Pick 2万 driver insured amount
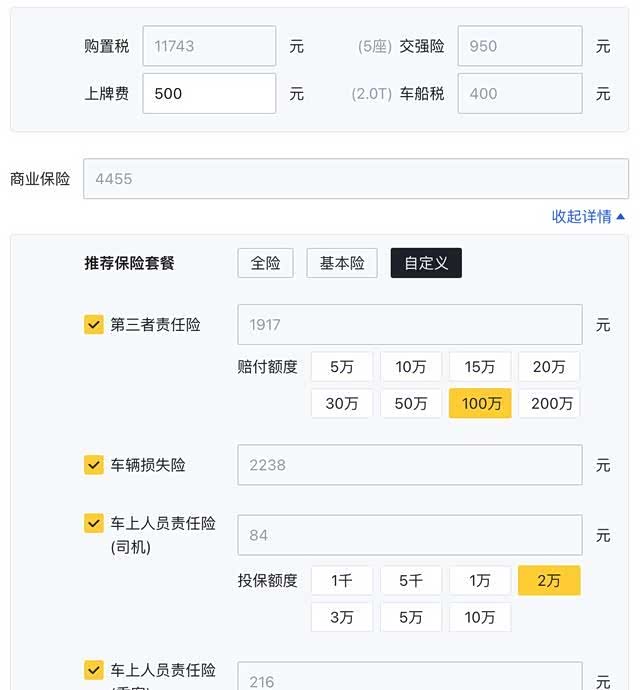The height and width of the screenshot is (690, 640). pyautogui.click(x=549, y=580)
